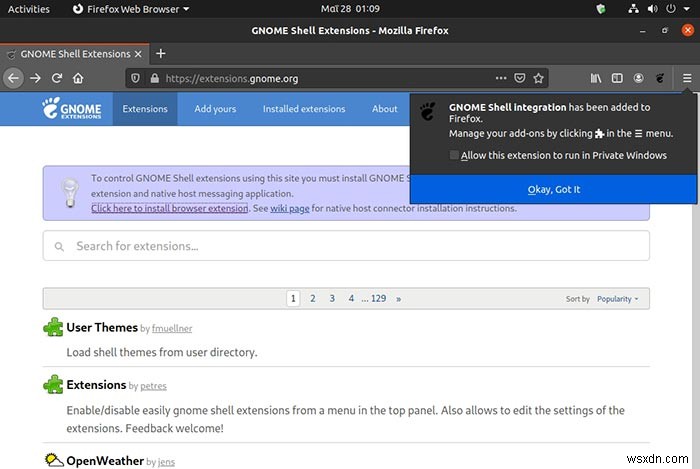Click the search magnifier icon
This screenshot has width=700, height=469.
[x=59, y=246]
